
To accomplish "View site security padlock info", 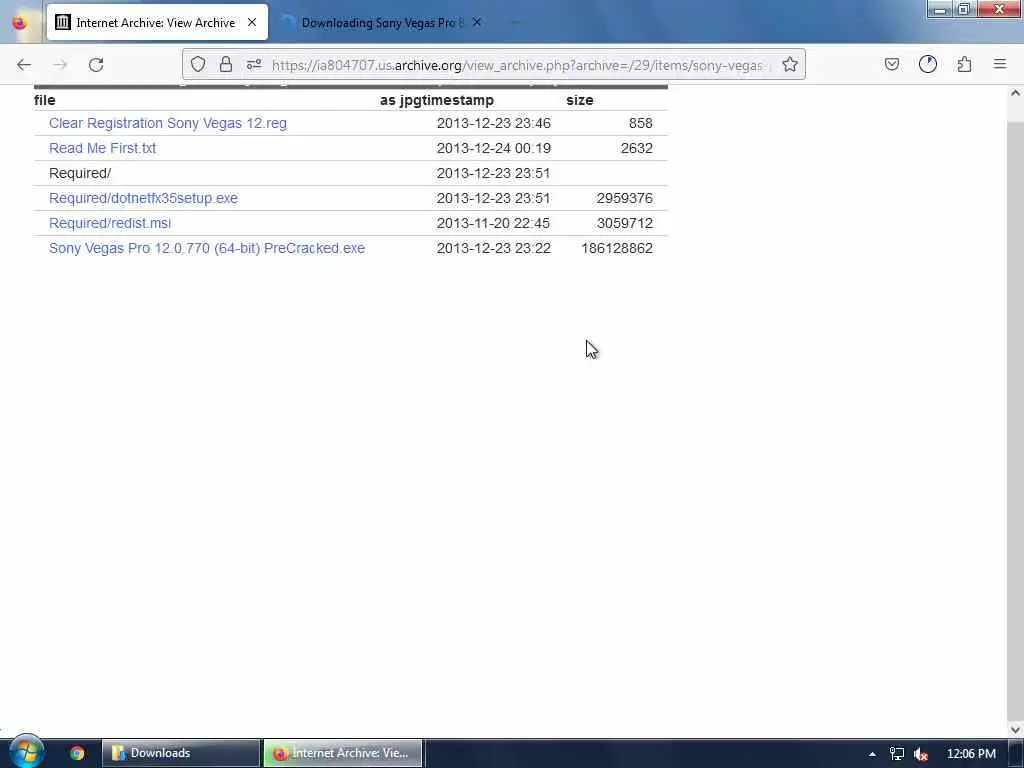I will 226,64.
